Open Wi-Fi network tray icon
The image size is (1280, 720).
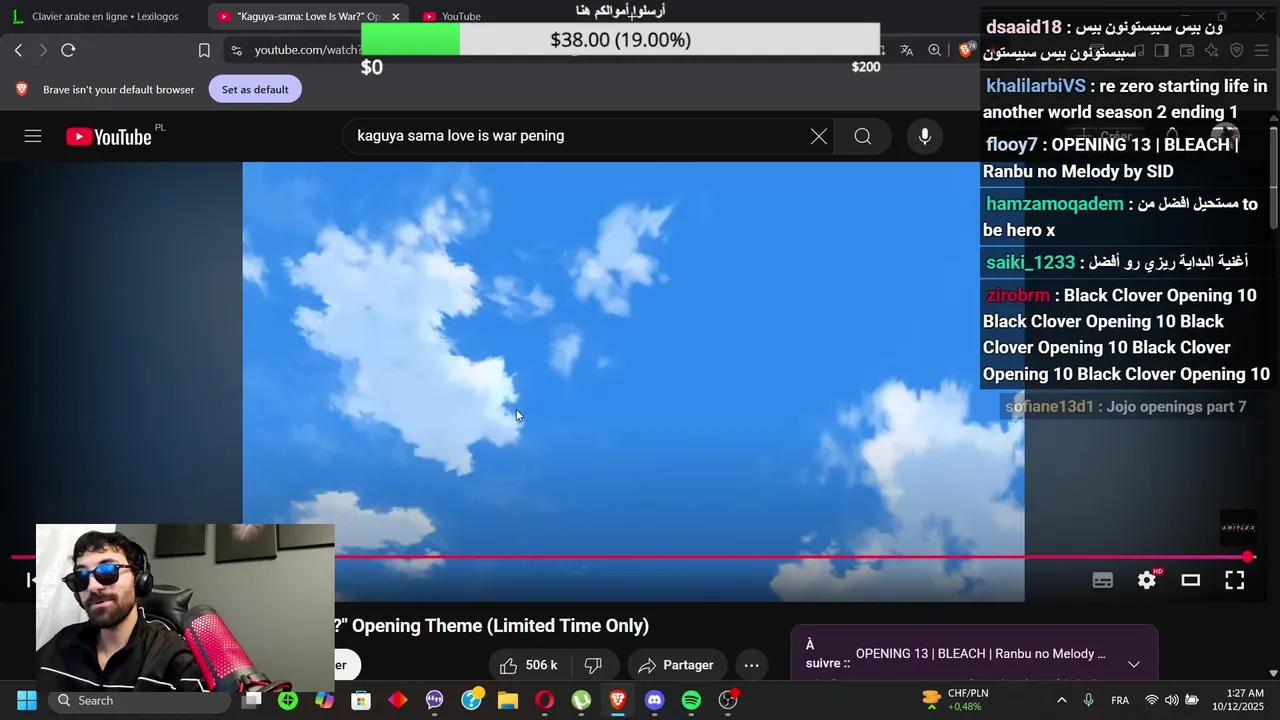1152,700
